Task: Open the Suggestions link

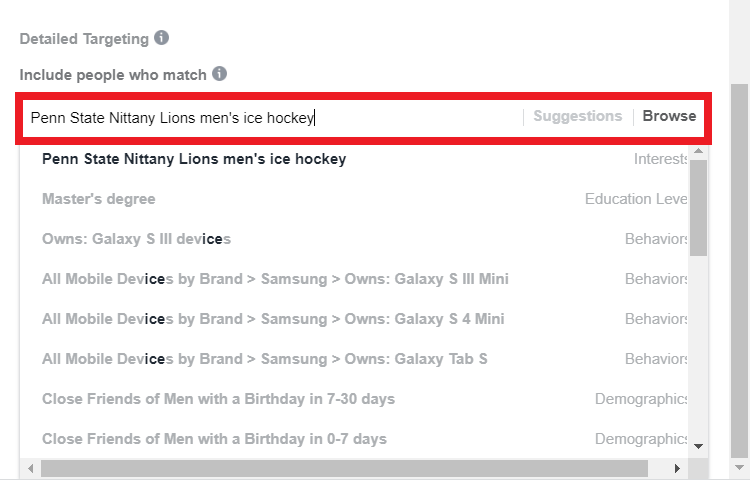Action: 577,116
